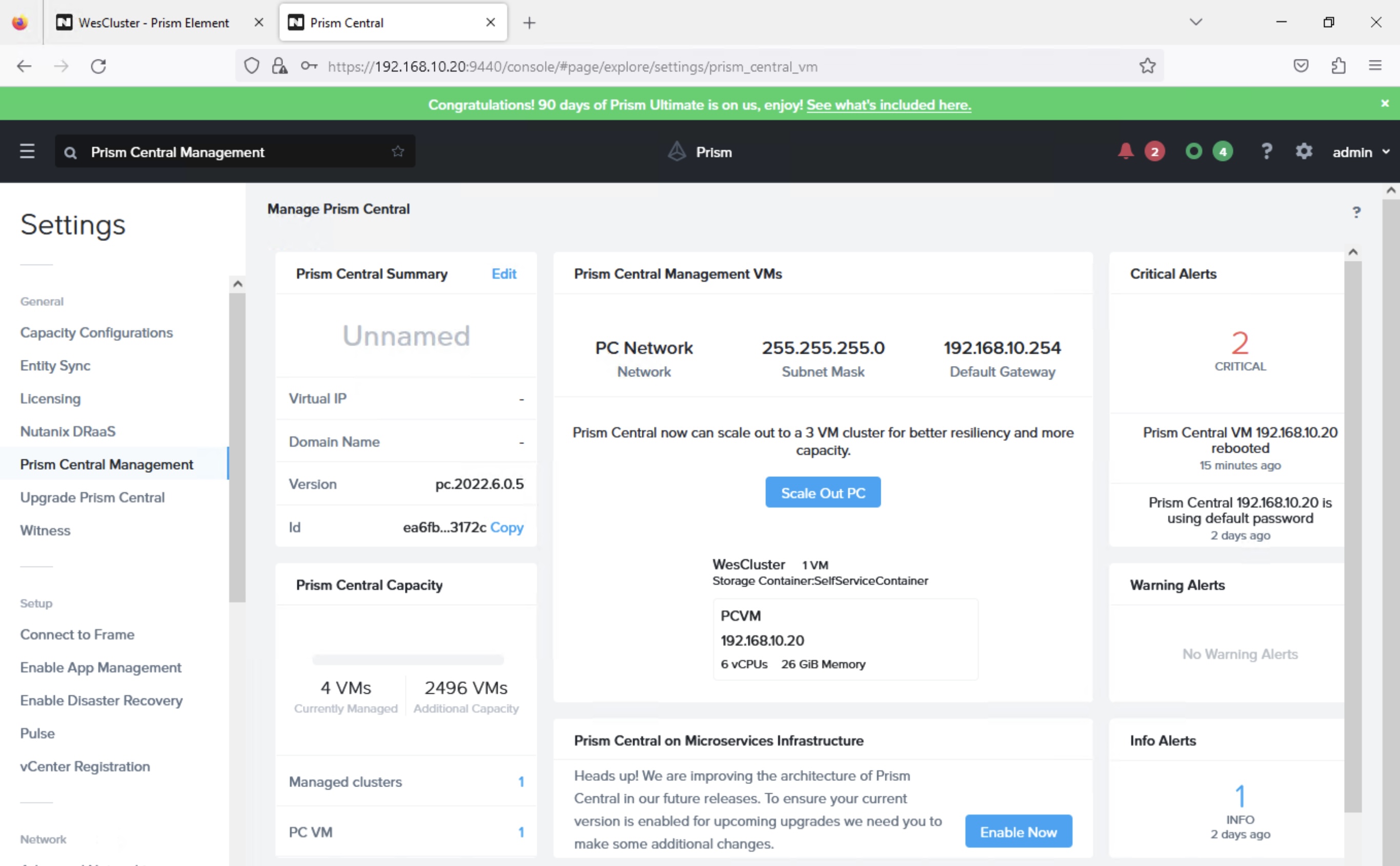Click the red alerts bell icon

point(1125,151)
